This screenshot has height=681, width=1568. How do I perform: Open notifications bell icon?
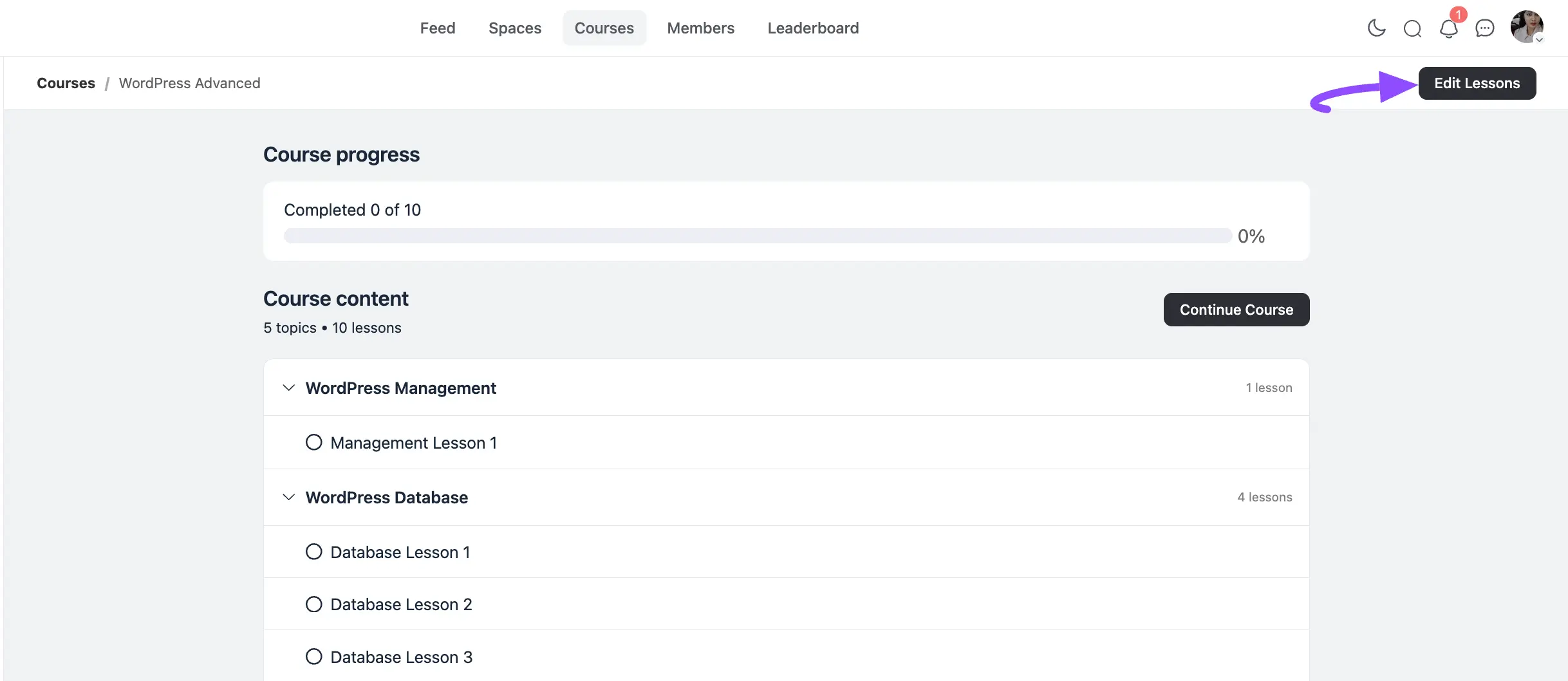[1449, 28]
